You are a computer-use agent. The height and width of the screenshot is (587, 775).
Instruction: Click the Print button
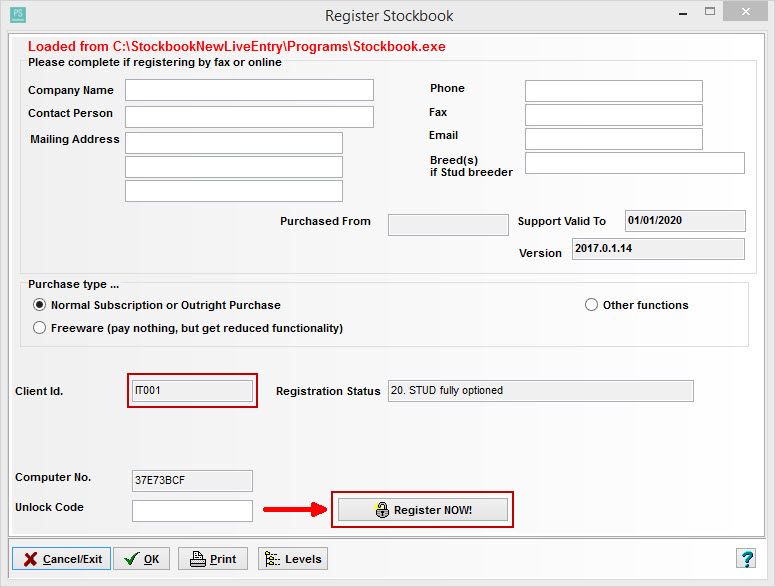(213, 559)
